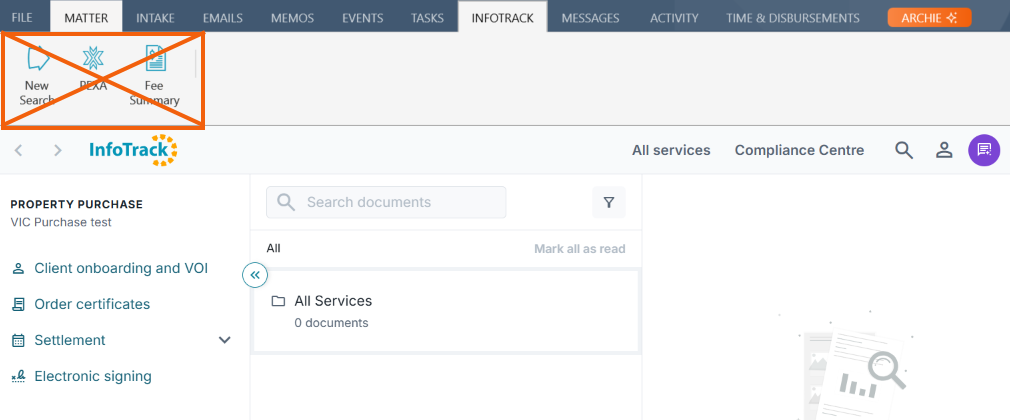The width and height of the screenshot is (1010, 420).
Task: Expand the Settlement chevron
Action: click(x=225, y=340)
